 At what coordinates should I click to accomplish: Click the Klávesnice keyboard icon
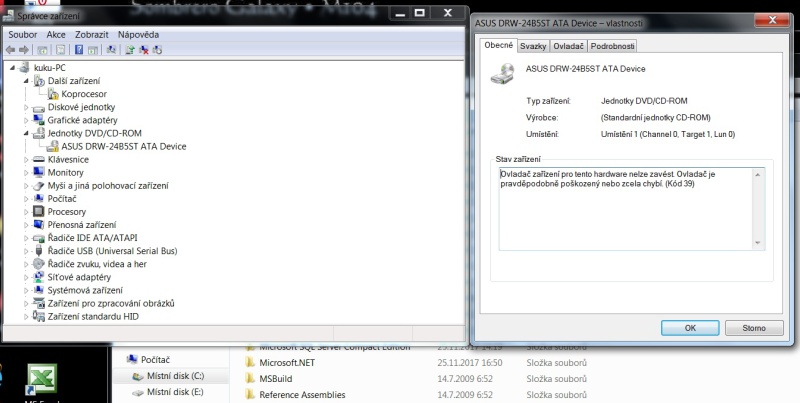point(38,159)
